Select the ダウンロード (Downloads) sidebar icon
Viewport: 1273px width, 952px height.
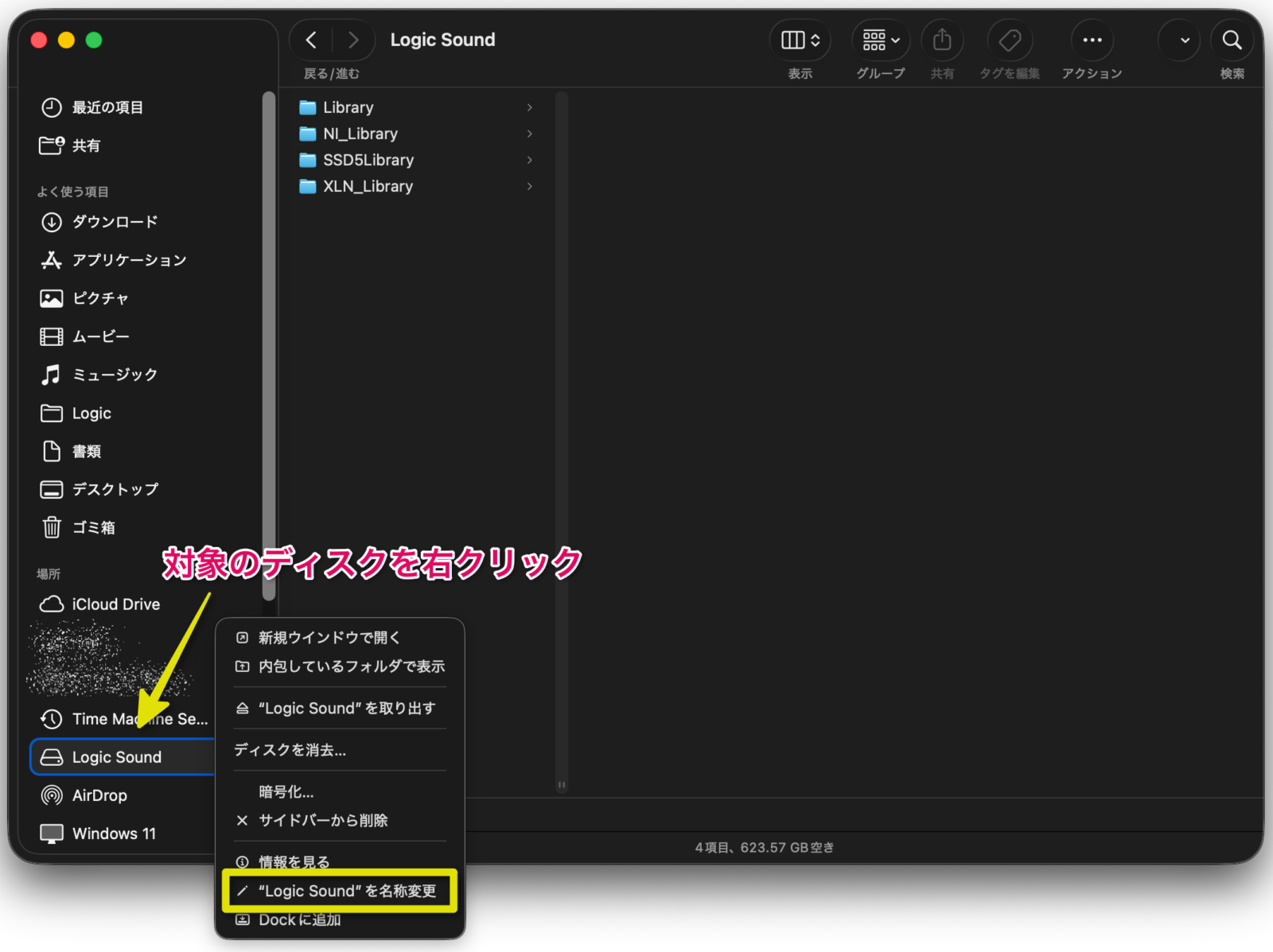point(51,222)
